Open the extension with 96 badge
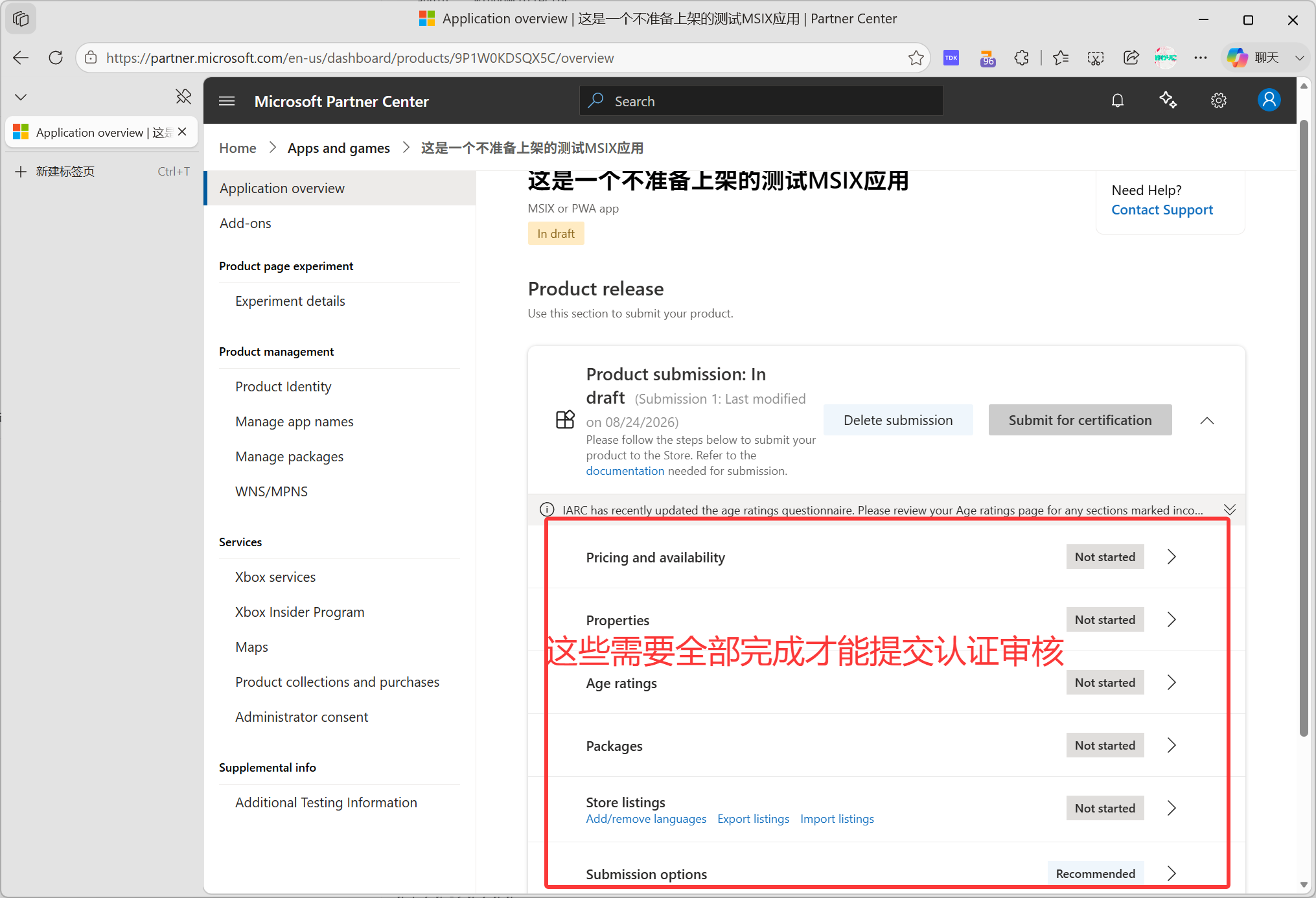Screen dimensions: 1316x898 coord(987,58)
